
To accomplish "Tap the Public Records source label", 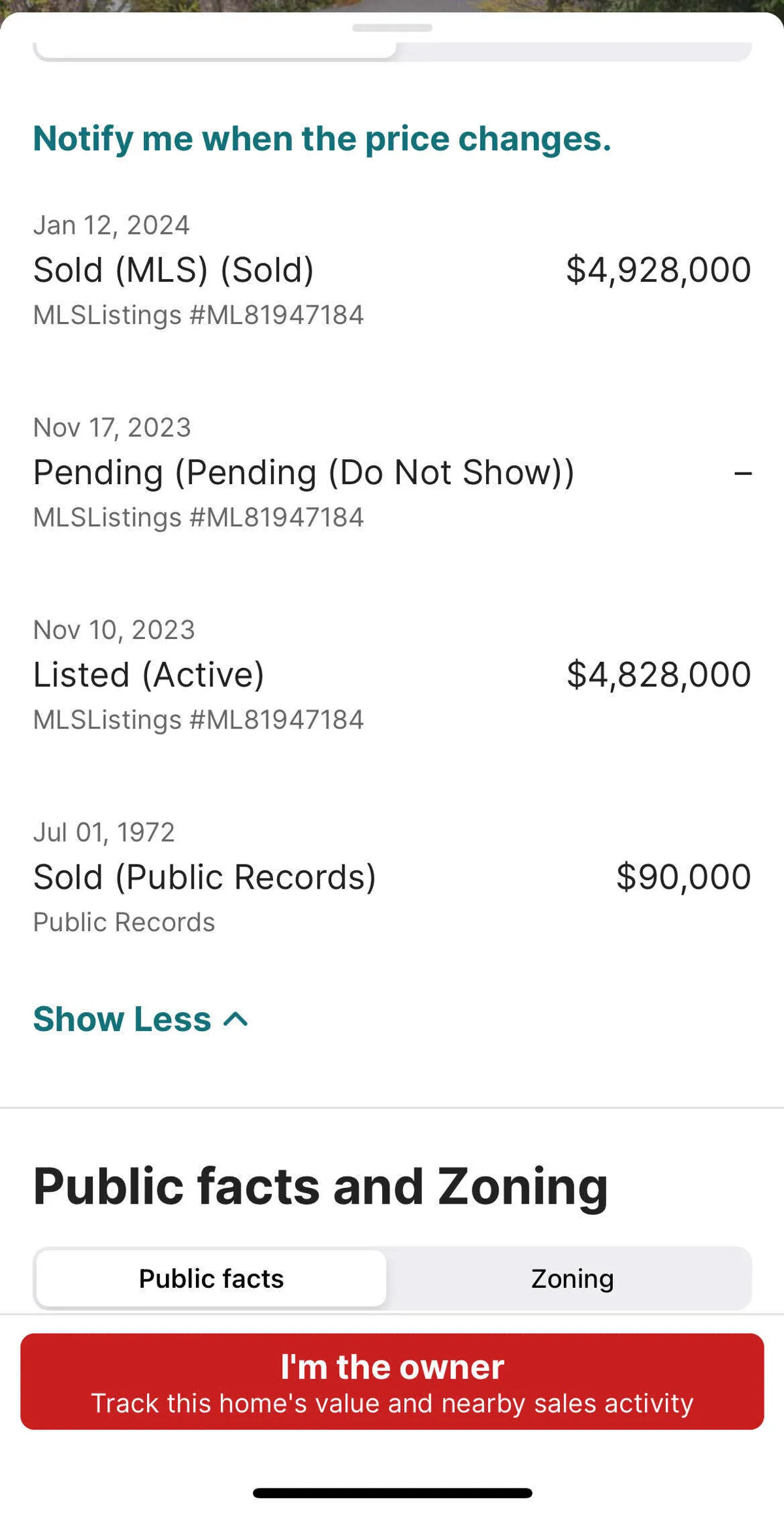I will (124, 923).
